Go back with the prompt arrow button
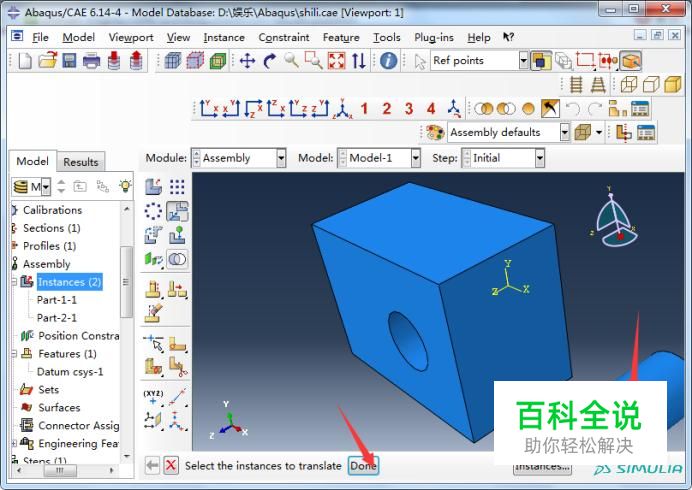Viewport: 692px width, 490px height. 152,465
